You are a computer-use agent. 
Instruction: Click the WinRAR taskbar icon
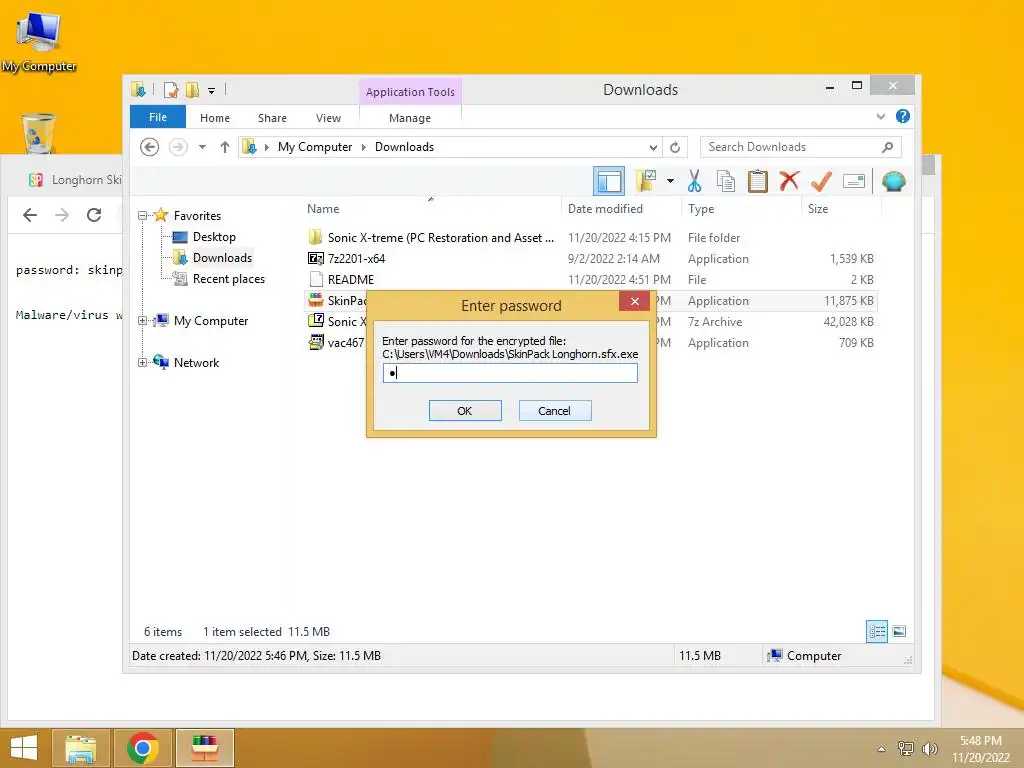click(205, 748)
